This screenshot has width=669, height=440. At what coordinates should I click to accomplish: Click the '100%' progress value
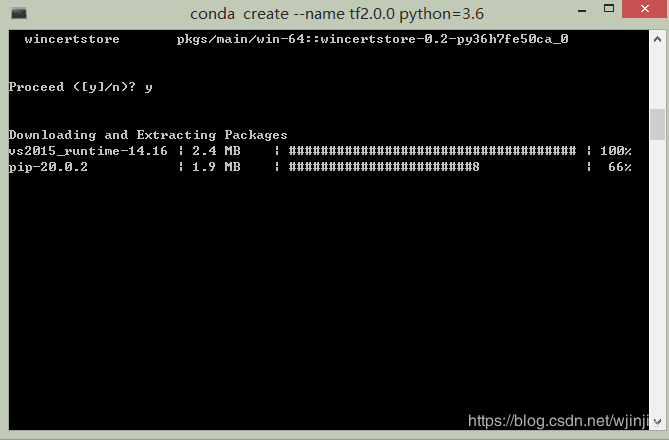point(615,151)
